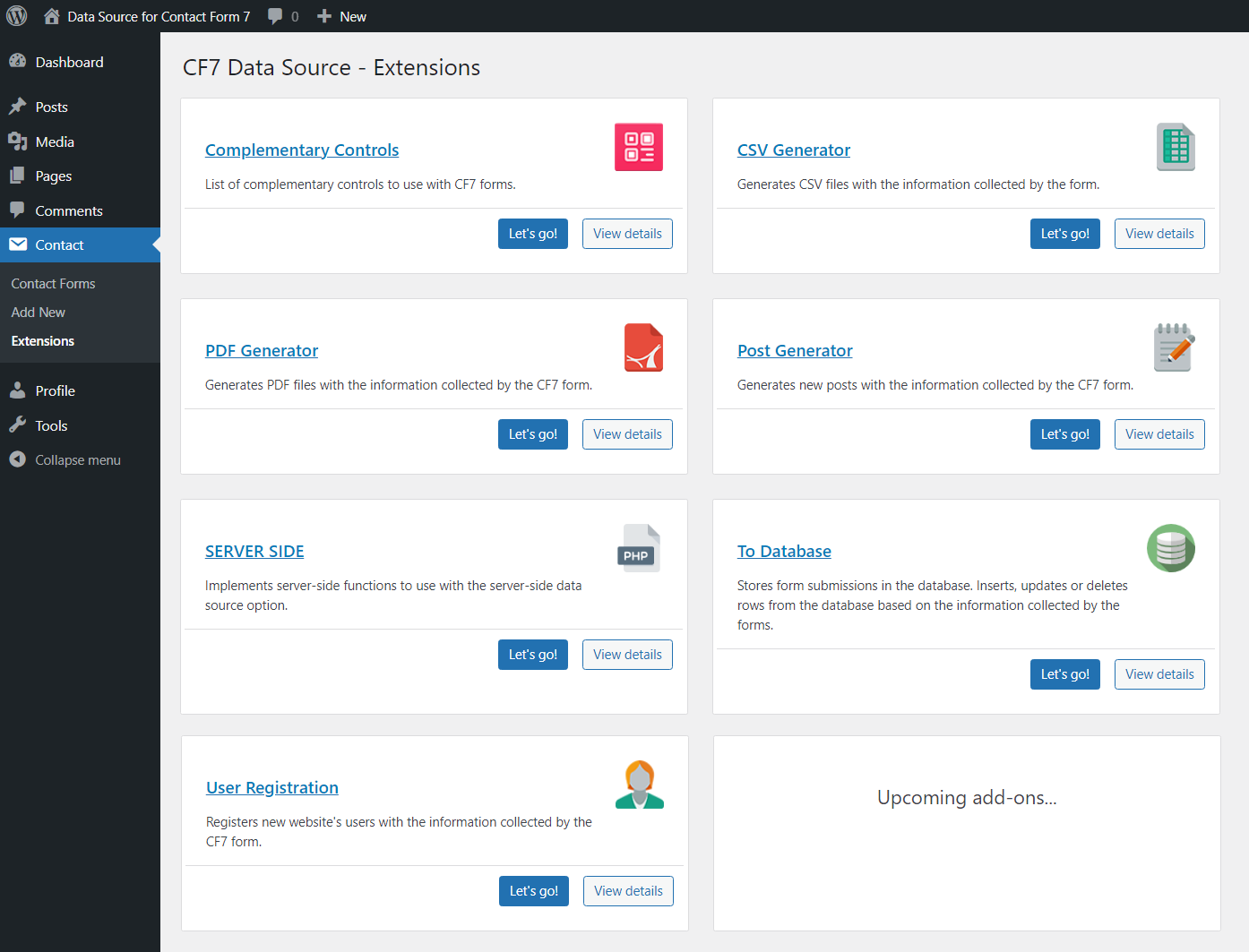View details of User Registration

pos(628,891)
